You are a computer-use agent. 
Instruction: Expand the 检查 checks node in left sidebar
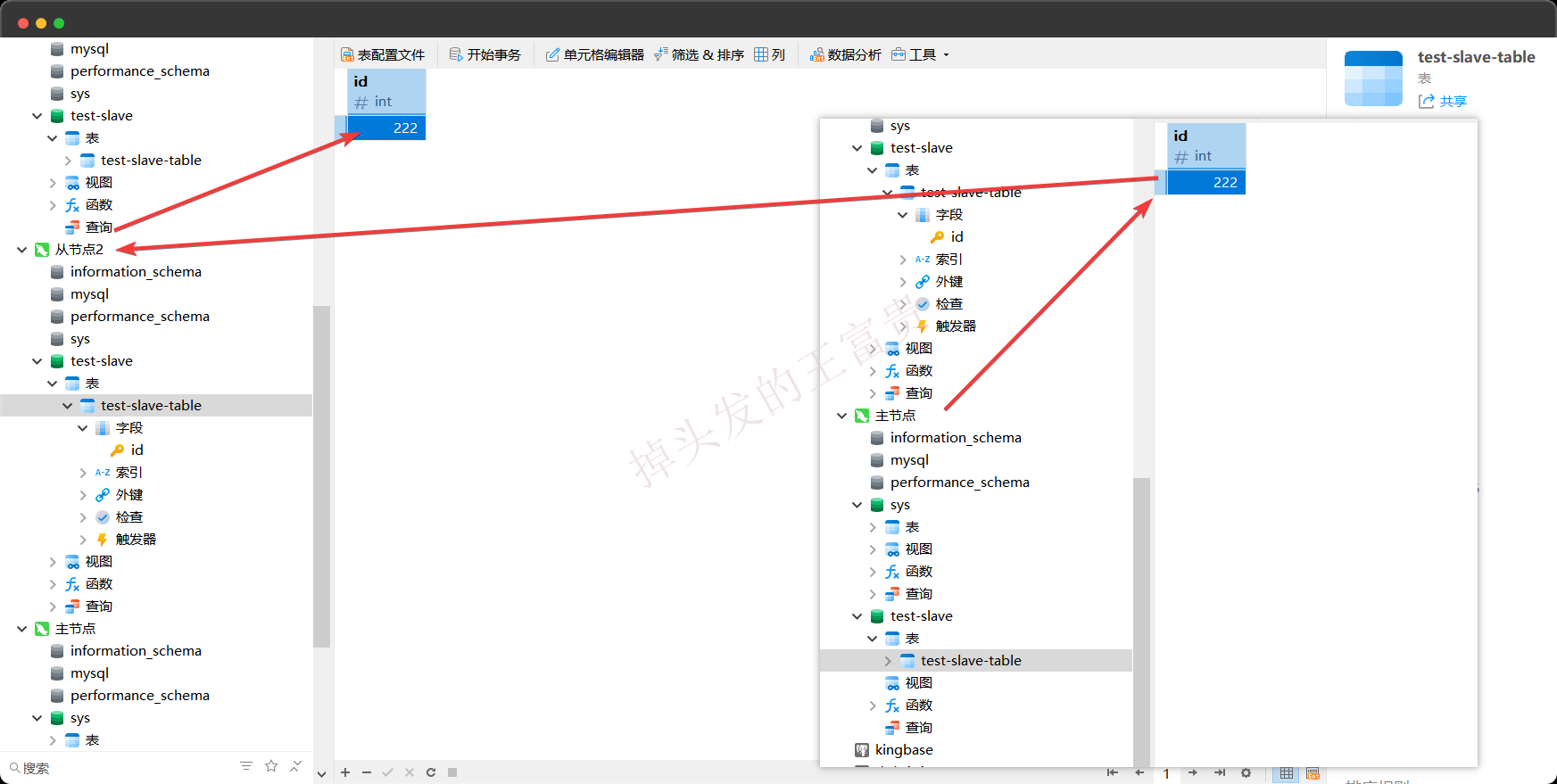tap(82, 517)
